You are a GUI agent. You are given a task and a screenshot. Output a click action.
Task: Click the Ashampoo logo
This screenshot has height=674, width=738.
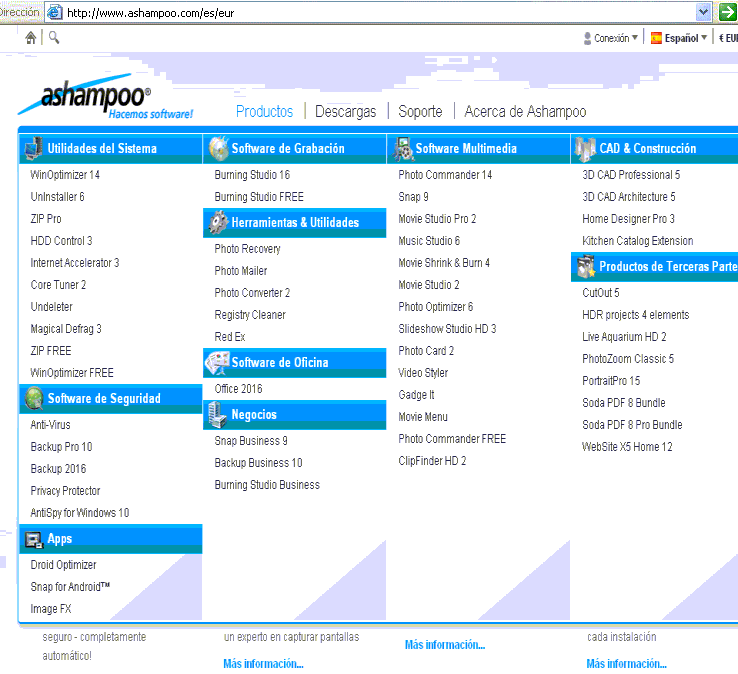point(106,97)
